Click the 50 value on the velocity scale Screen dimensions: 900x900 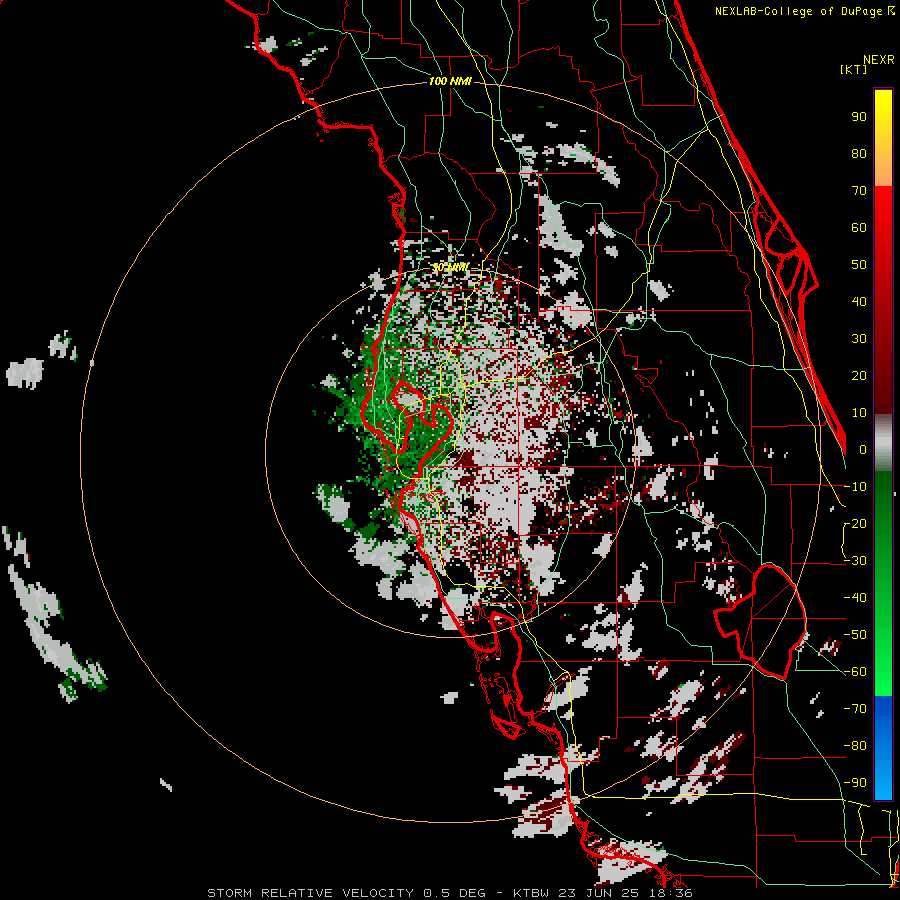(859, 265)
